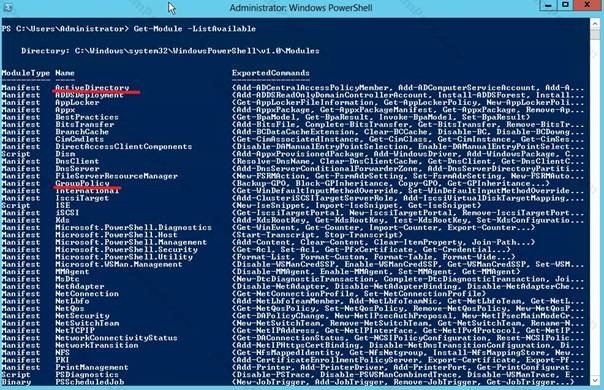This screenshot has width=604, height=390.
Task: Select the 'Dism' module name
Action: (65, 154)
